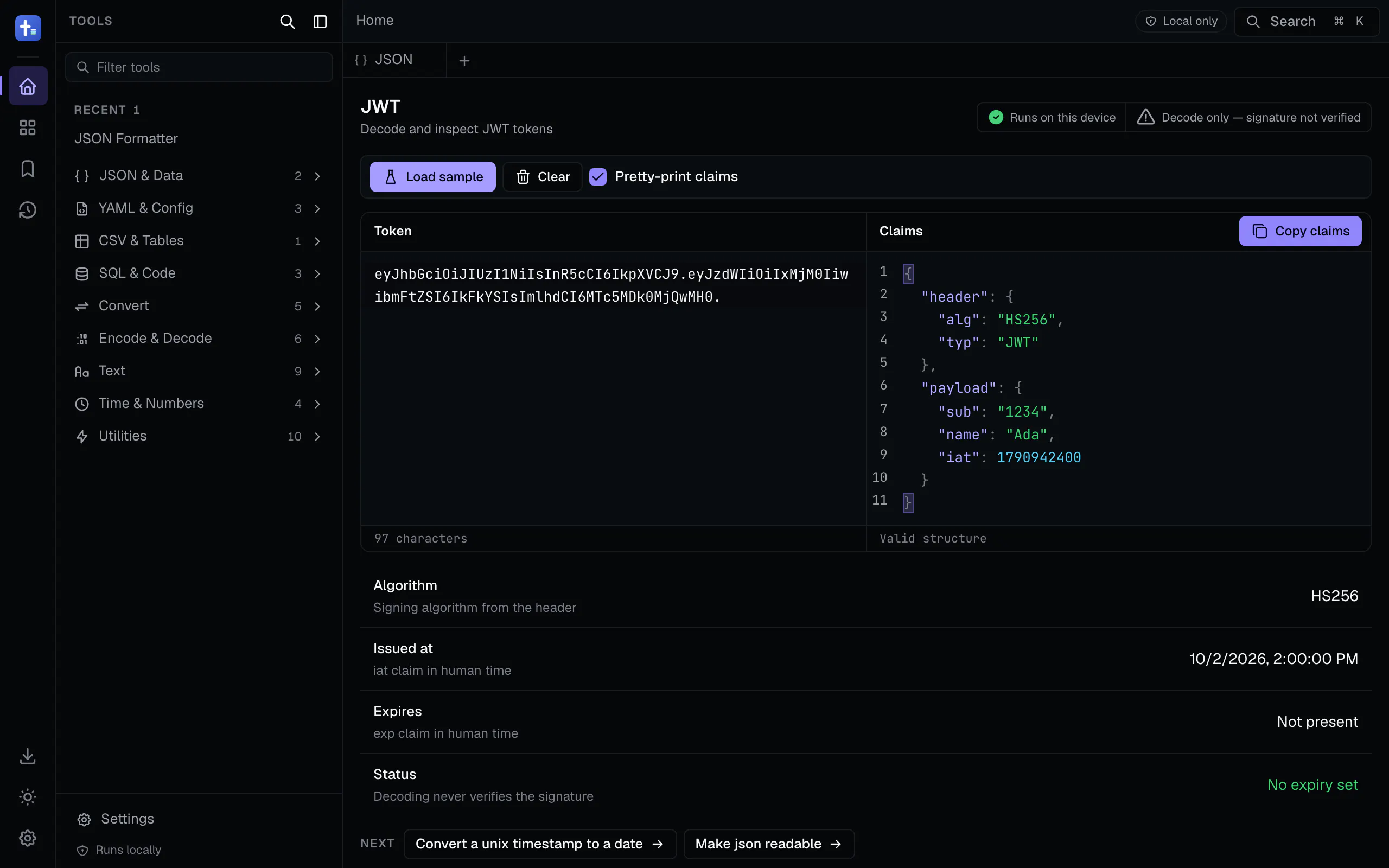Expand the JSON & Data category
The height and width of the screenshot is (868, 1389).
199,176
